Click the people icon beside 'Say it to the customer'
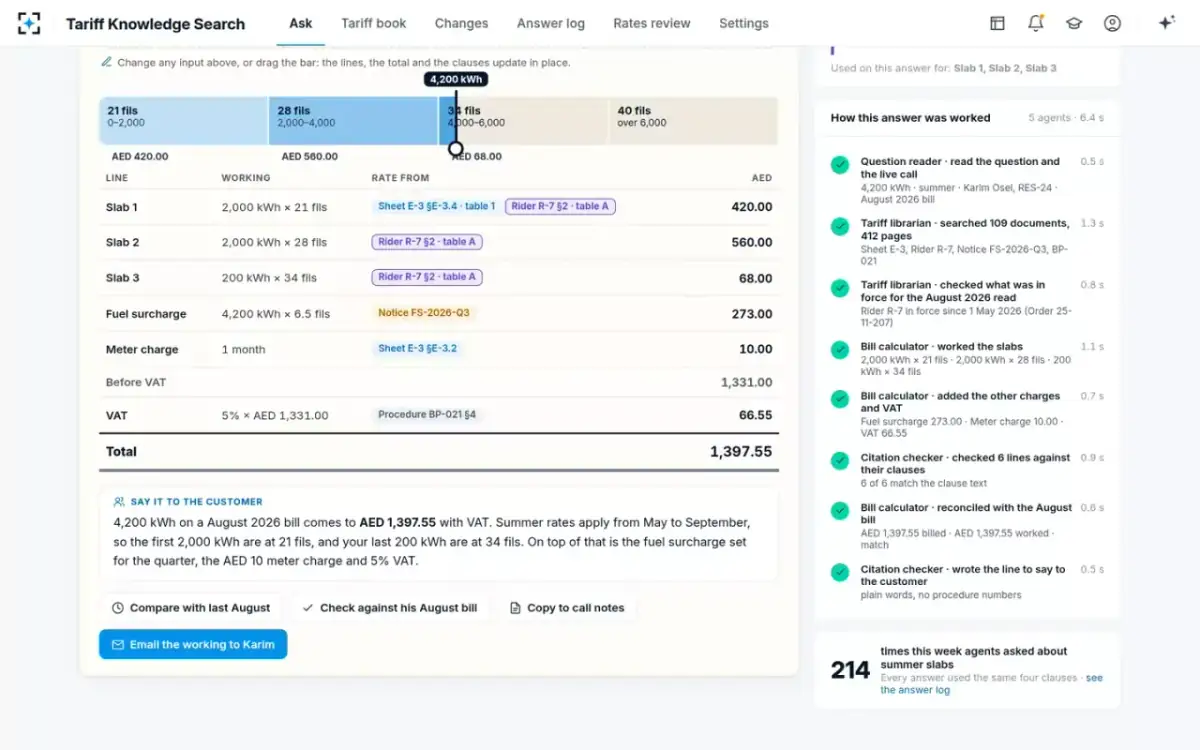1200x750 pixels. (x=119, y=502)
